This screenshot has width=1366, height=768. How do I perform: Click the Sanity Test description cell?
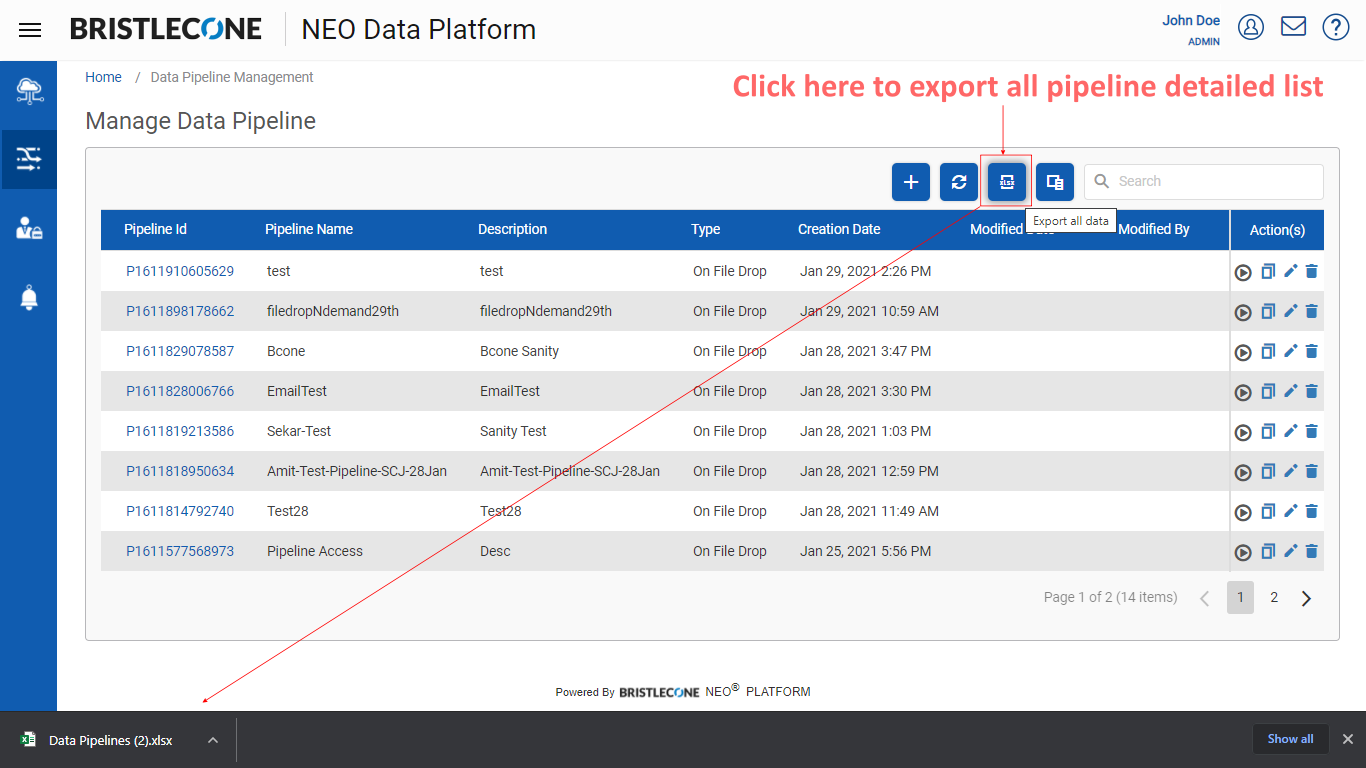point(513,431)
